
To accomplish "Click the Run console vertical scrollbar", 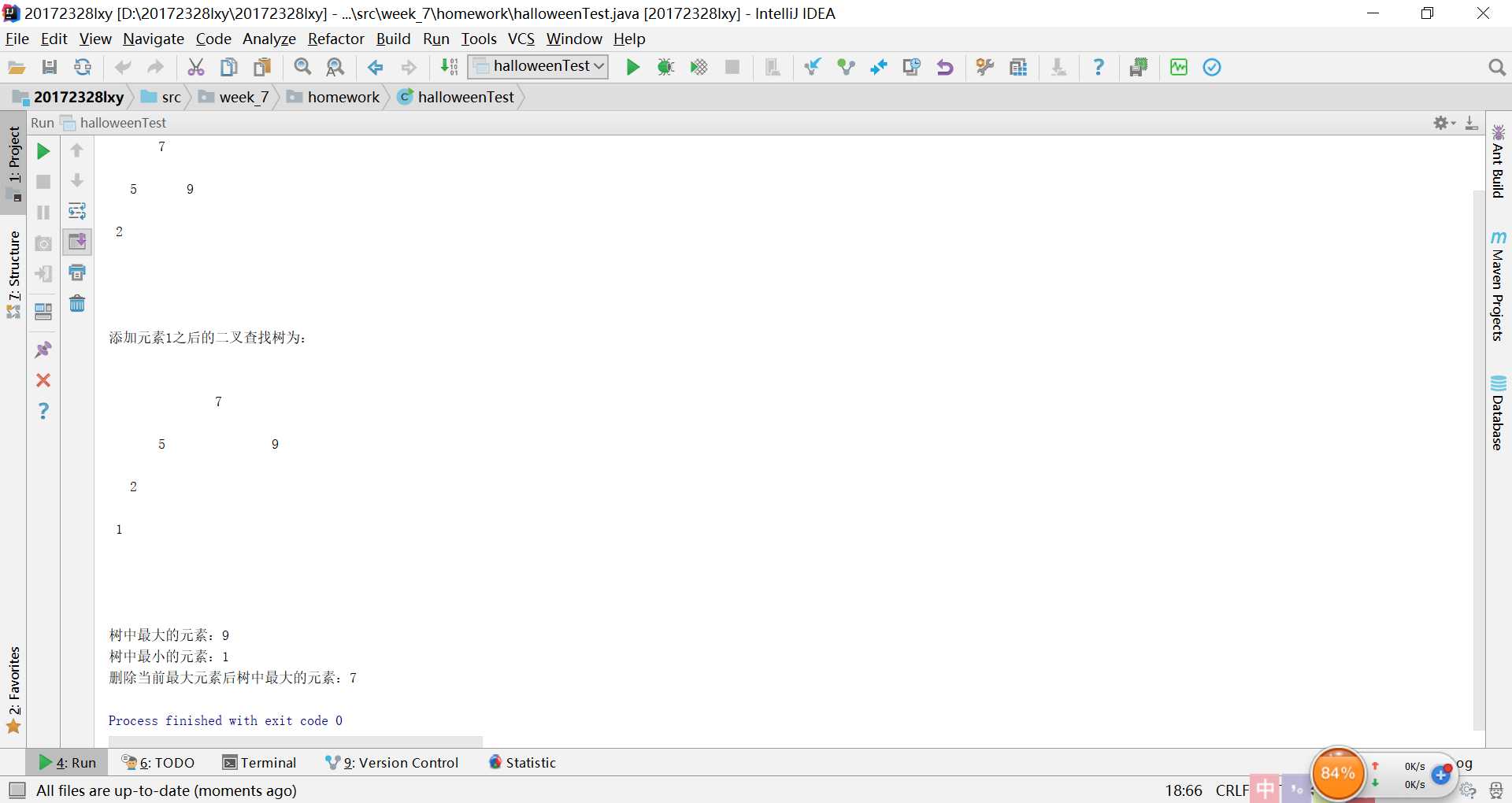I will (x=1479, y=460).
